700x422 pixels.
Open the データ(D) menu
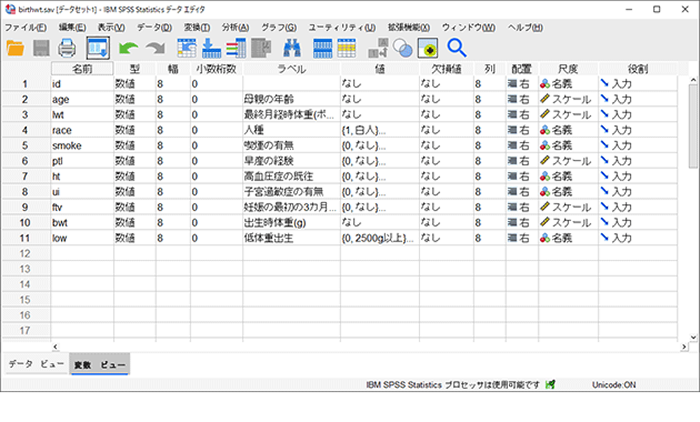pyautogui.click(x=154, y=28)
